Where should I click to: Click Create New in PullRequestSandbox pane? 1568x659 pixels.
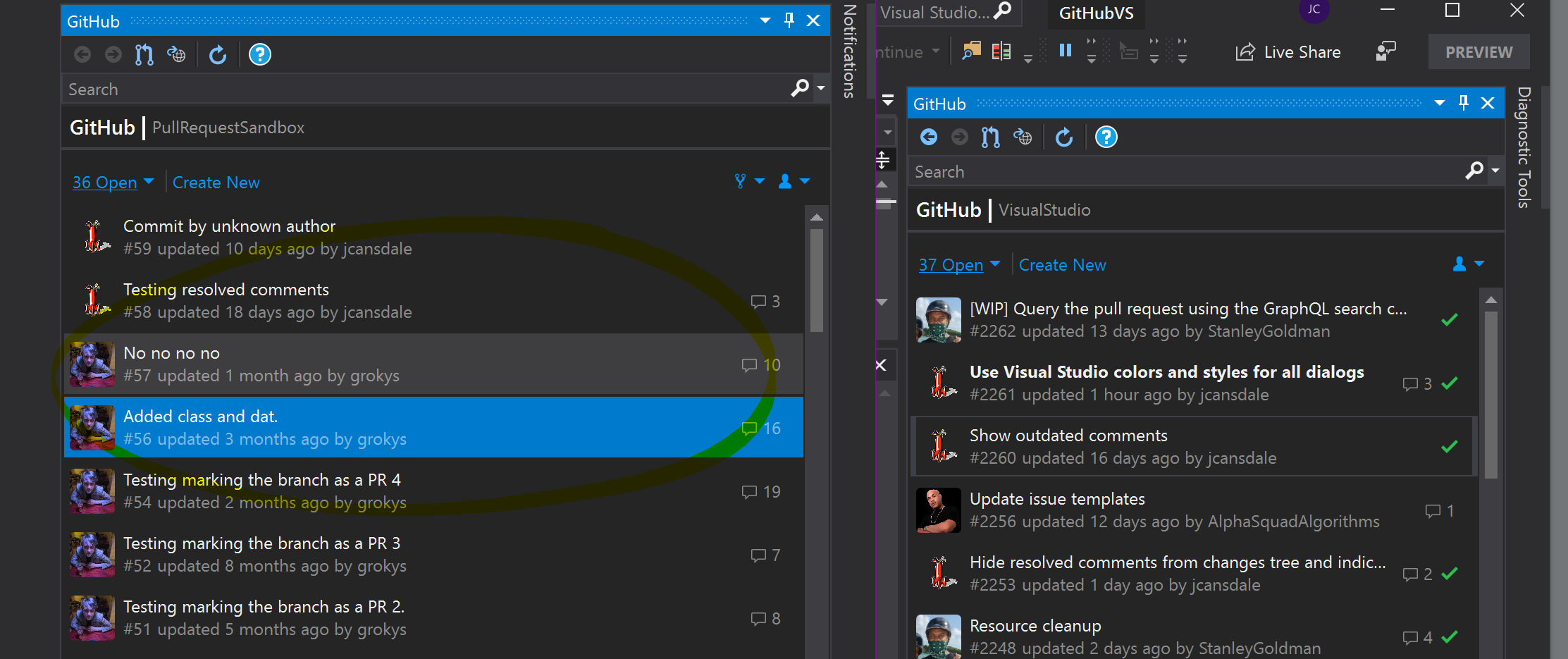(216, 183)
